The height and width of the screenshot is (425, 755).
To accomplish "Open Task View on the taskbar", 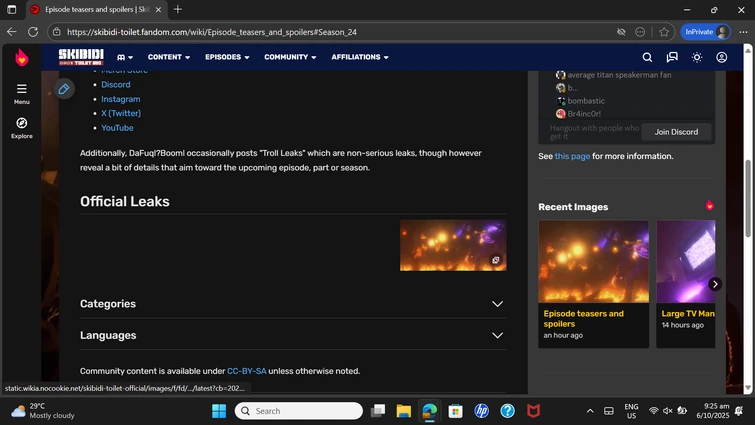I will point(378,411).
